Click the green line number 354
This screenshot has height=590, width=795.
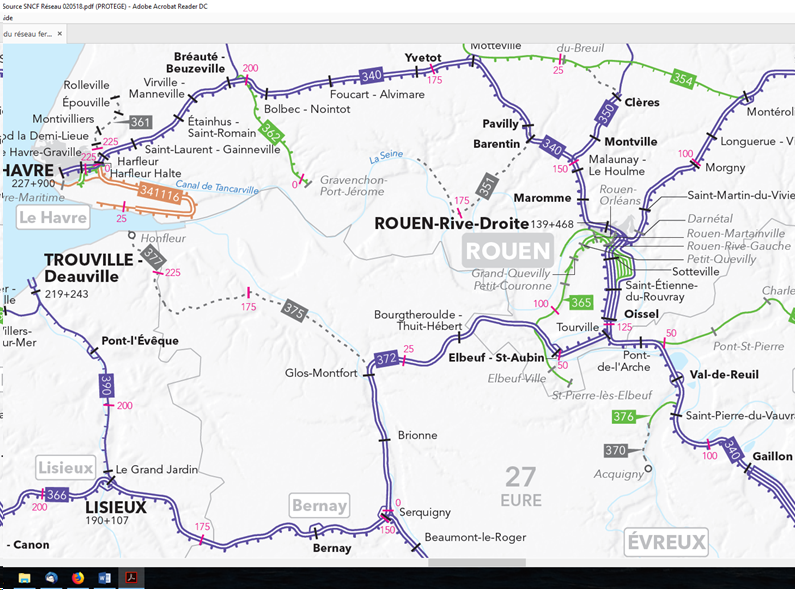coord(682,79)
